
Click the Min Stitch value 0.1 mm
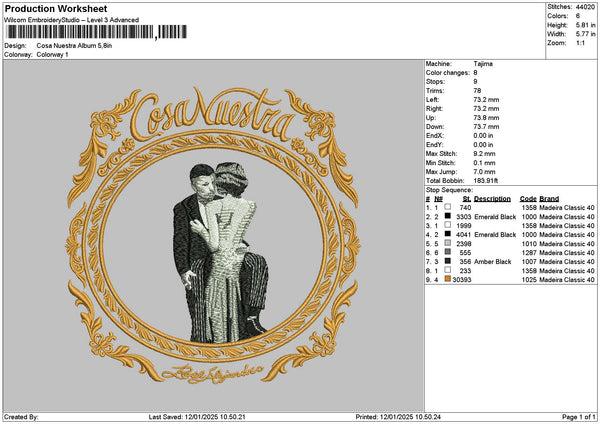click(484, 163)
